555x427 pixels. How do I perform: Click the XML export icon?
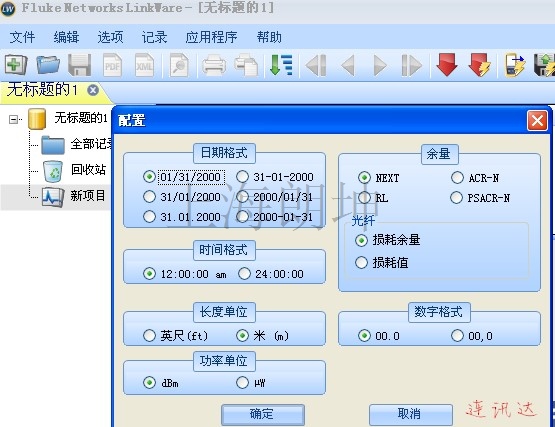click(144, 65)
